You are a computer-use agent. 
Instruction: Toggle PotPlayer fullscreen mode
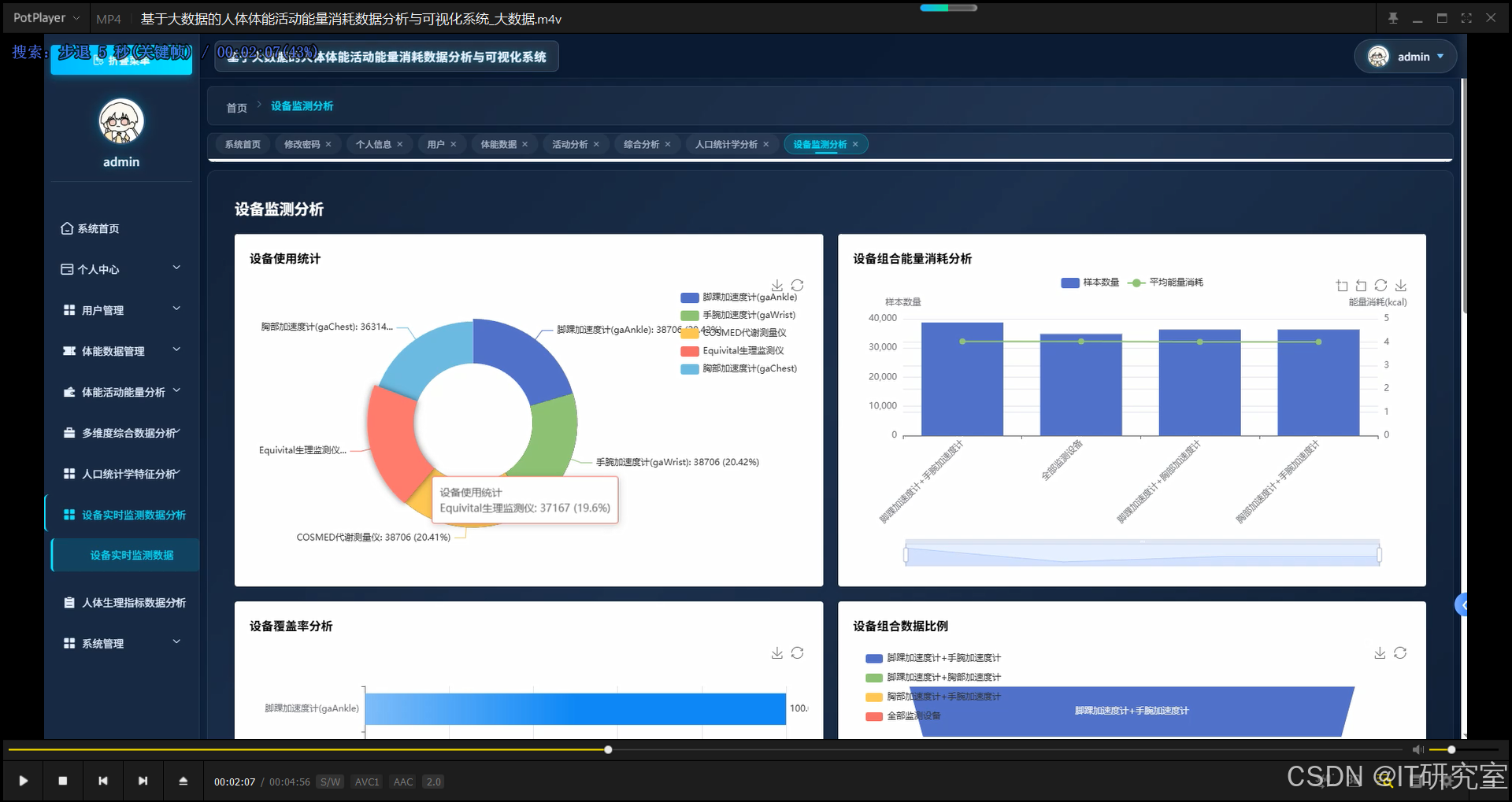tap(1466, 18)
